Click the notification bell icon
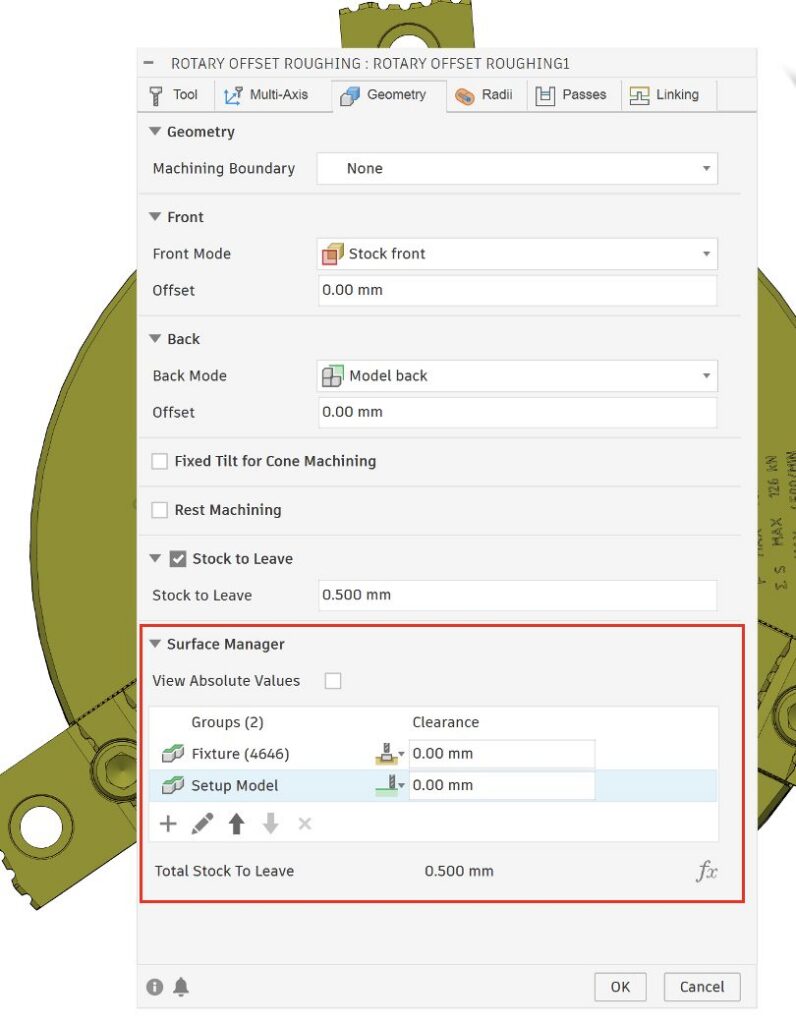Image resolution: width=796 pixels, height=1024 pixels. [182, 987]
